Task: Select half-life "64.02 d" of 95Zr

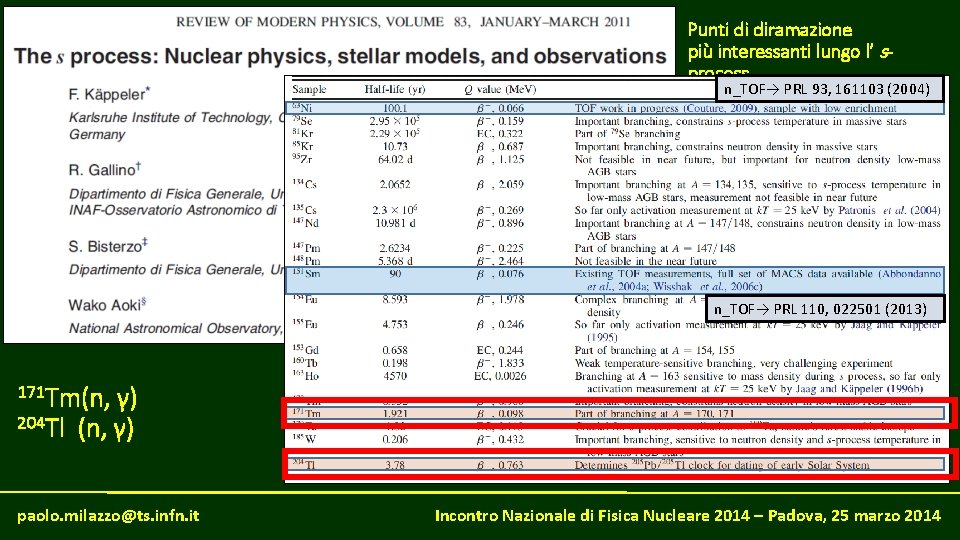Action: [x=395, y=159]
